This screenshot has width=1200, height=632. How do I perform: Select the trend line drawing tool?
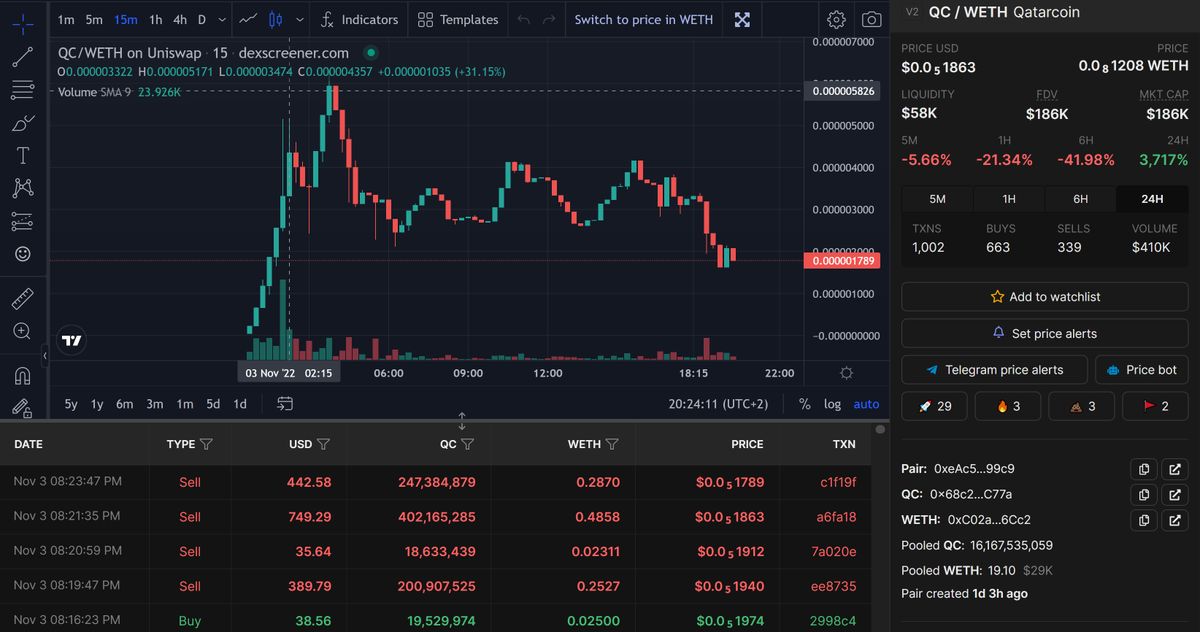coord(23,57)
